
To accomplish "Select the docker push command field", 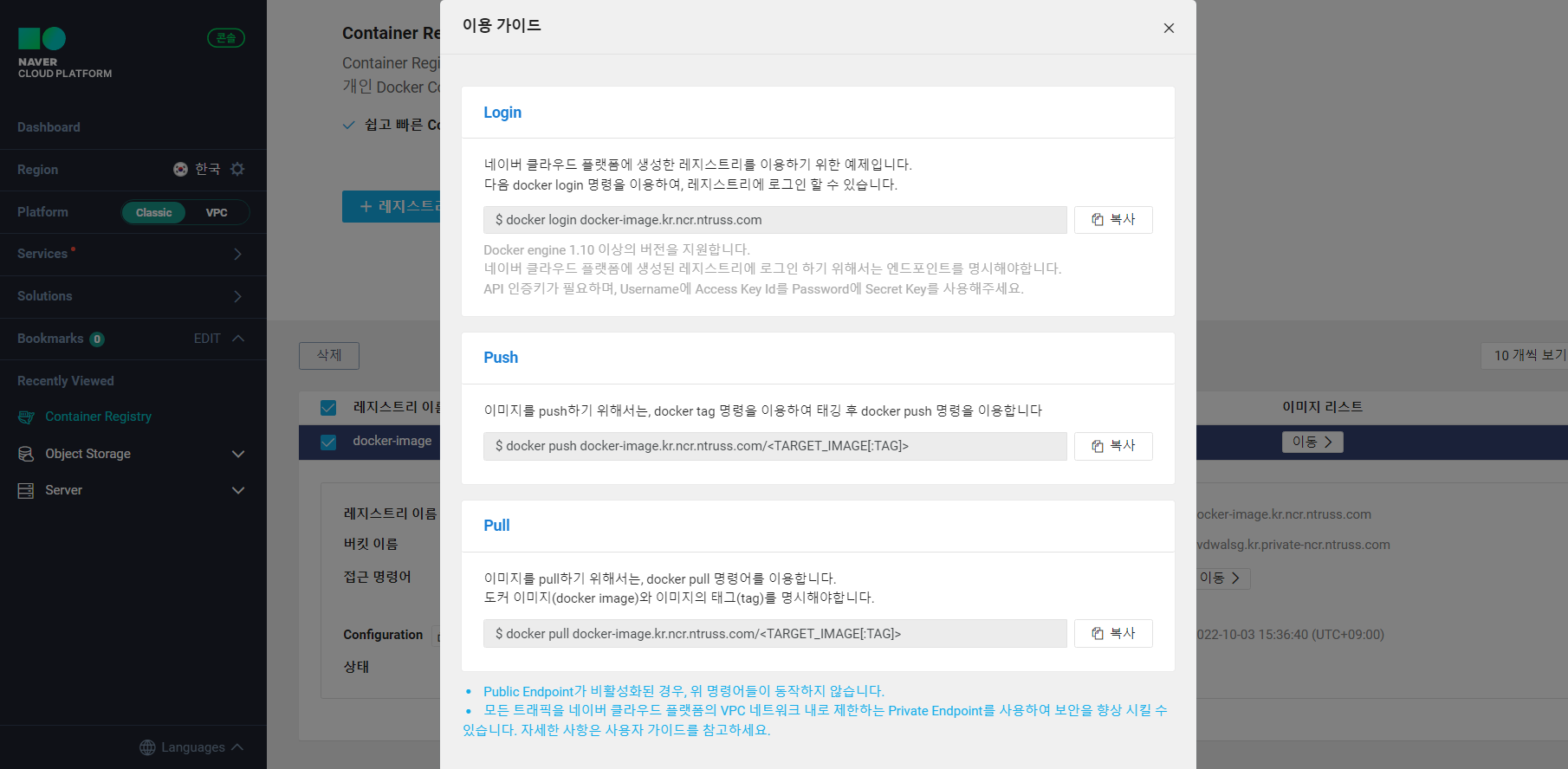I will click(775, 446).
